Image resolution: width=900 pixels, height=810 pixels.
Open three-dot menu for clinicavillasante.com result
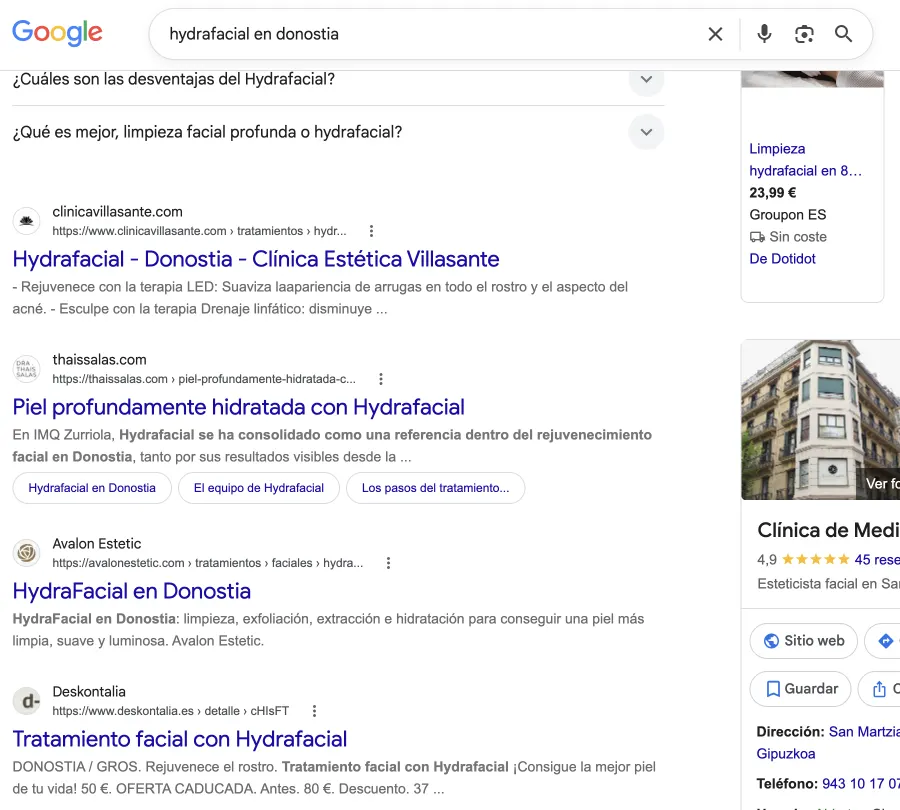click(x=371, y=231)
